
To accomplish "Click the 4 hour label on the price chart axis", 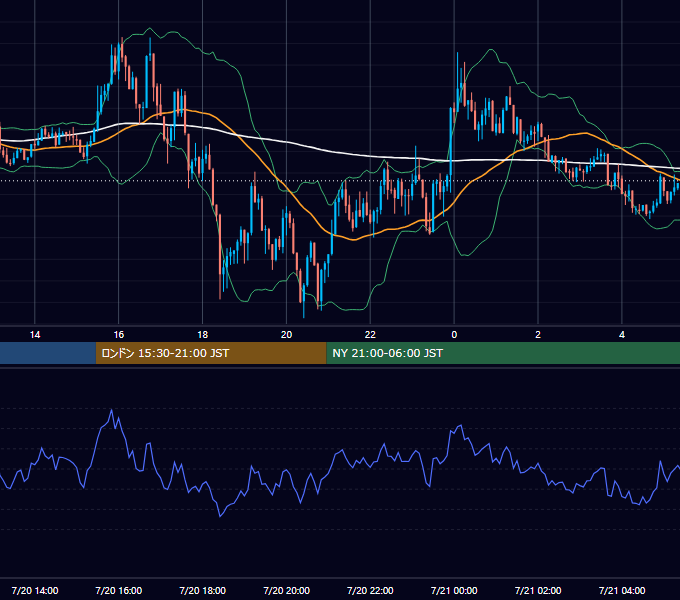I will (622, 335).
